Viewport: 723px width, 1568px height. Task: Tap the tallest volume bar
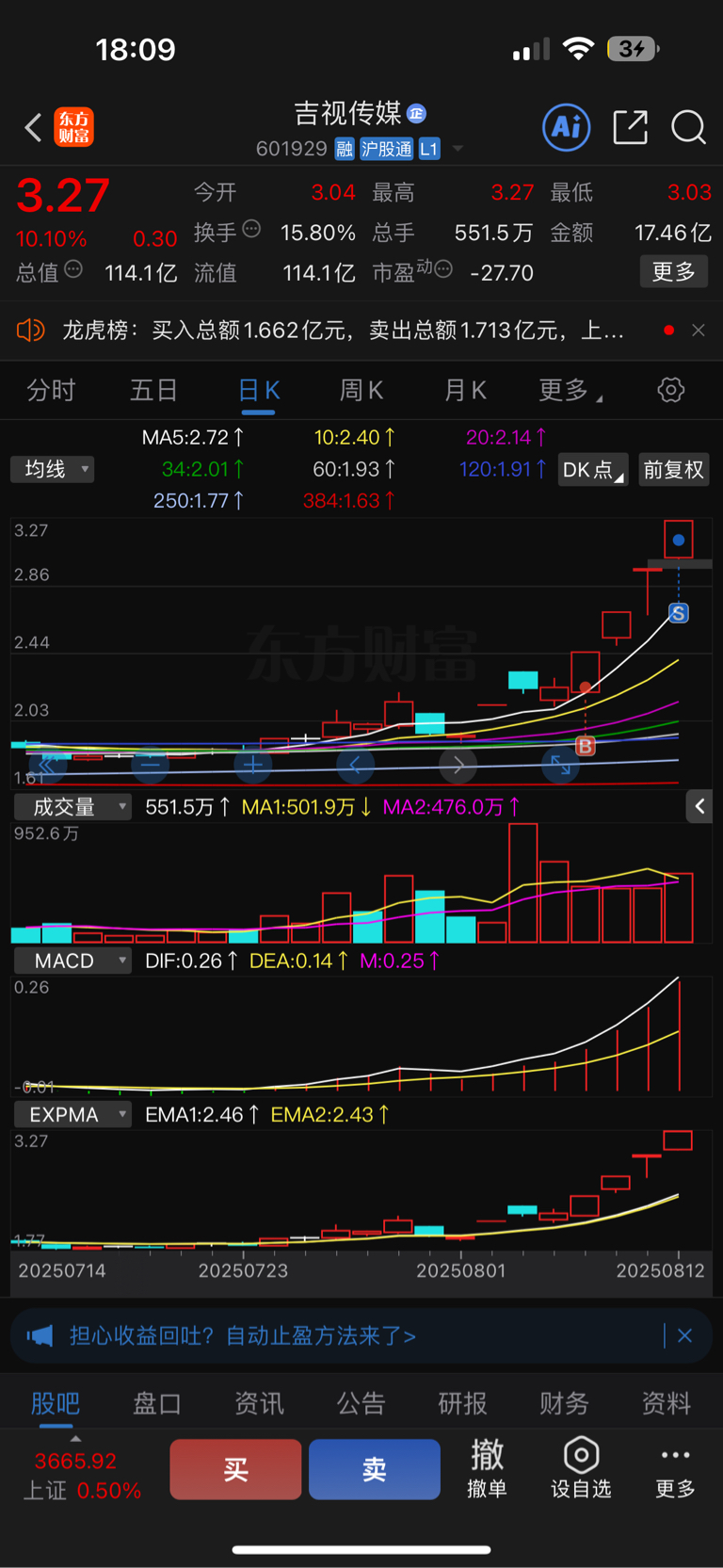523,883
